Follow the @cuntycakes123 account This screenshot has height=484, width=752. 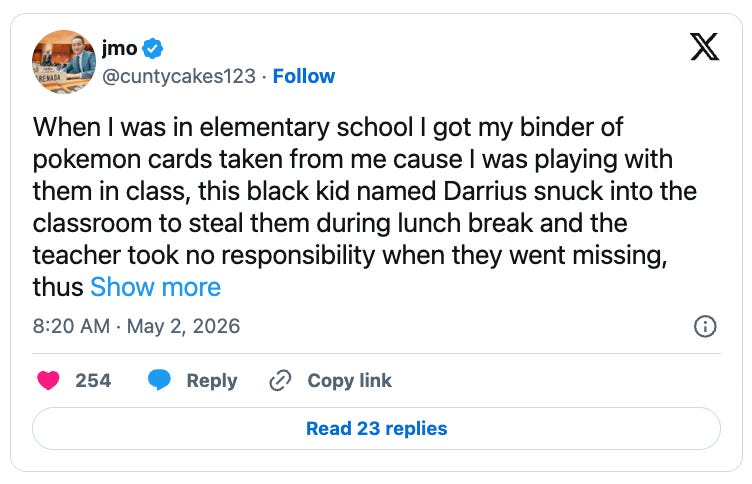point(304,76)
